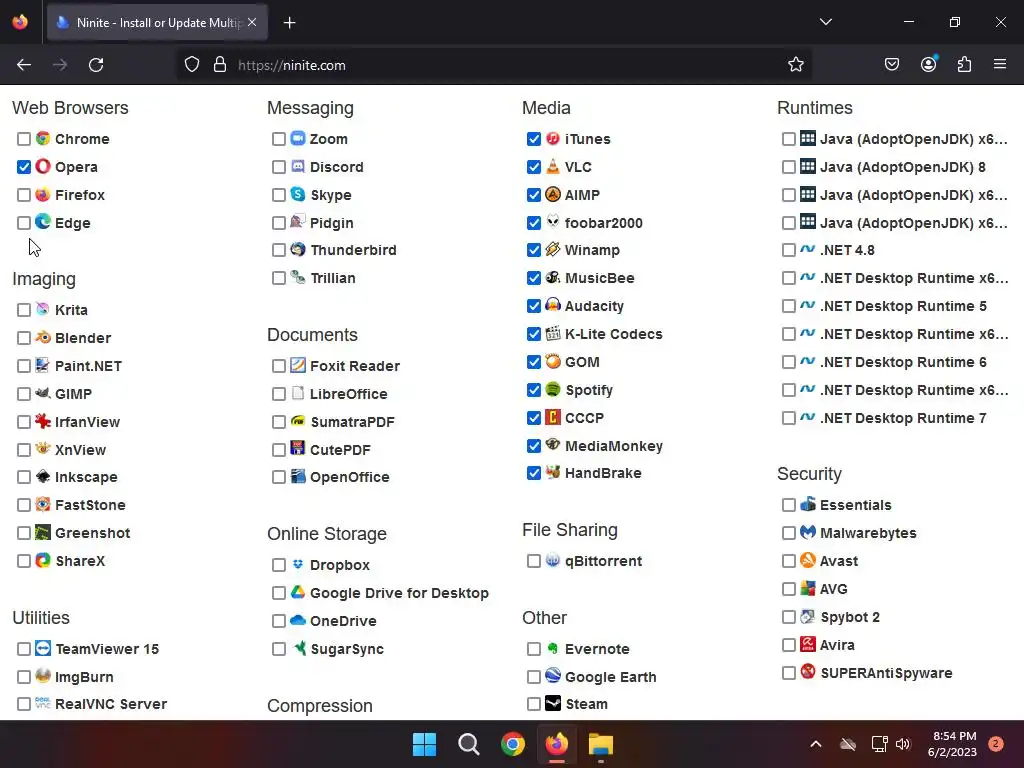This screenshot has width=1024, height=768.
Task: Click the Discord icon
Action: [298, 167]
